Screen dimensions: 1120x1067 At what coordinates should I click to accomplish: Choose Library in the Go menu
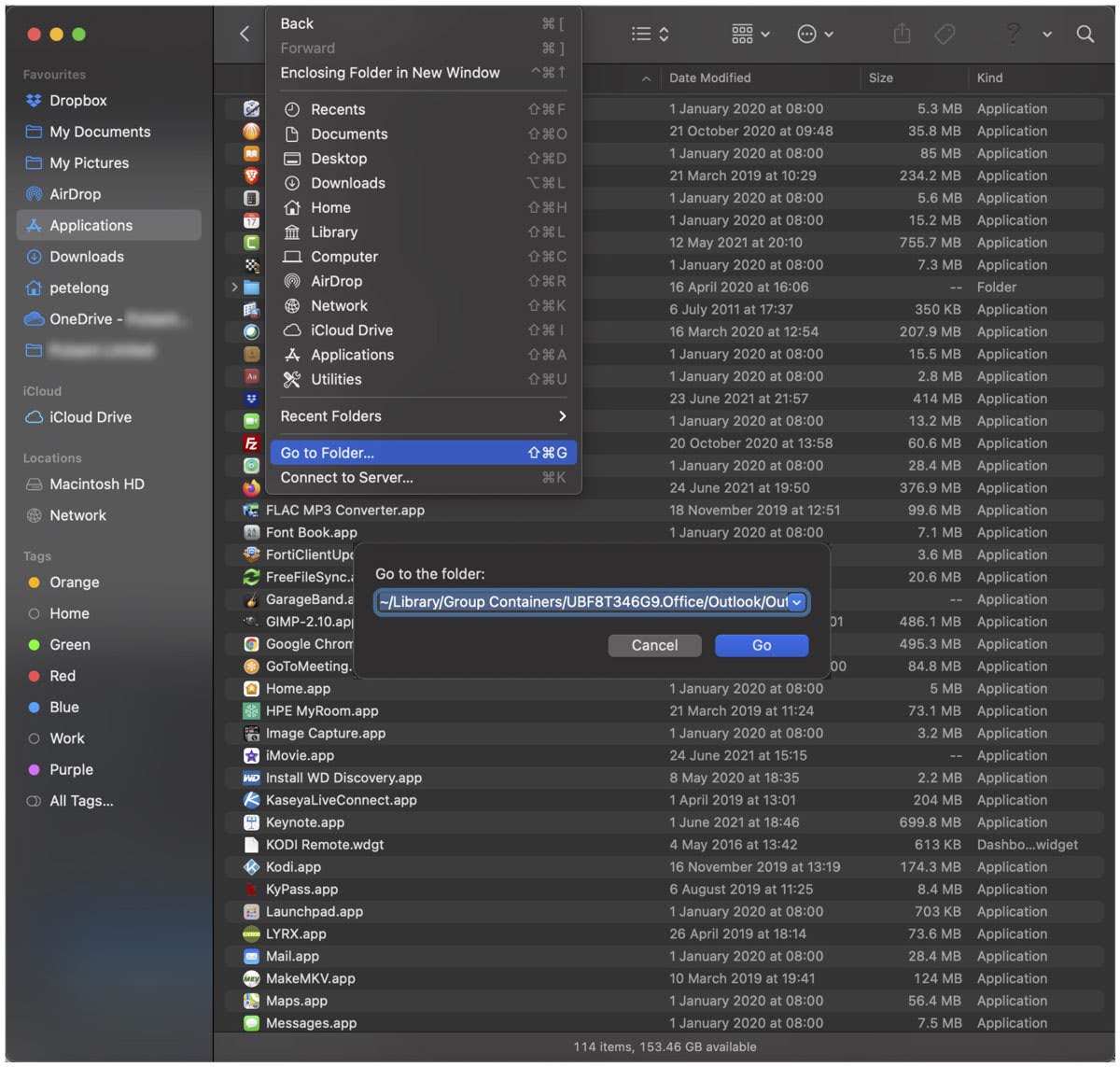[423, 232]
